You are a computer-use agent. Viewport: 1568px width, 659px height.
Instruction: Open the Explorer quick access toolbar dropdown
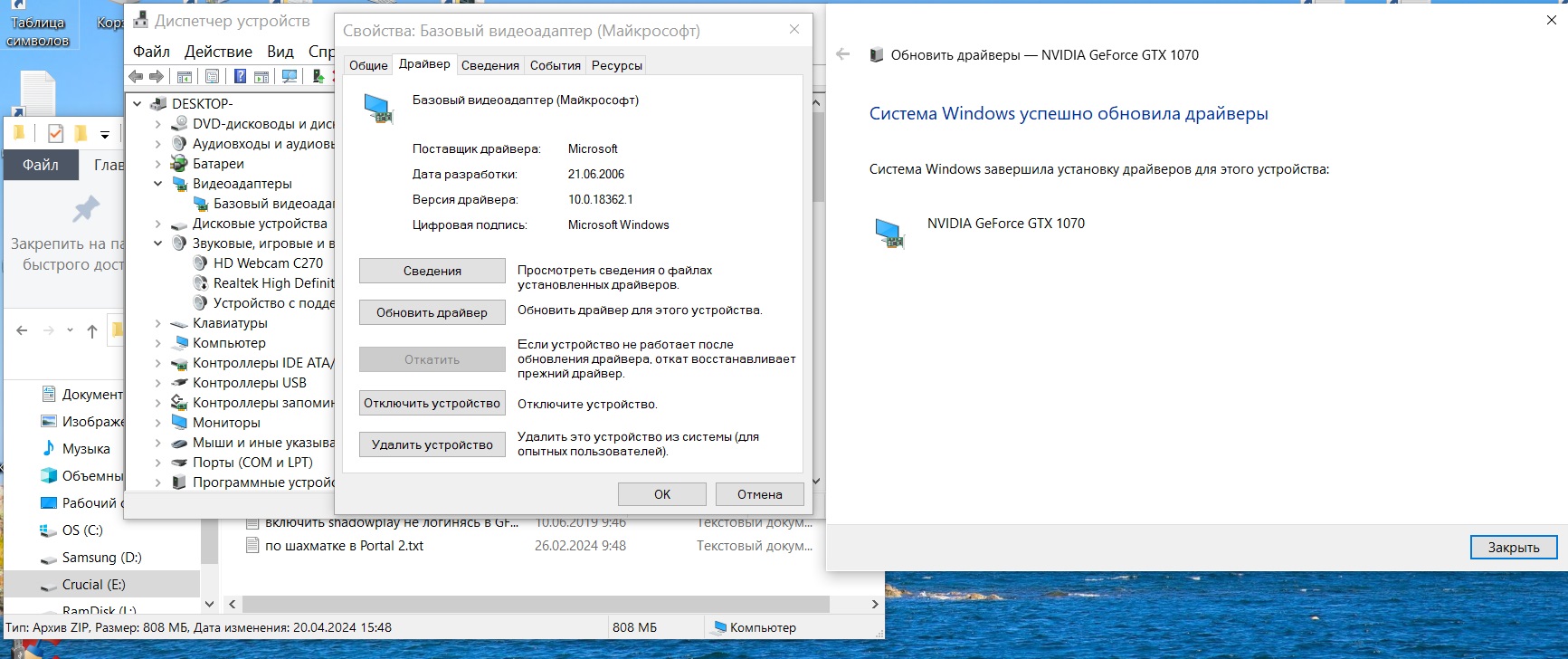[105, 135]
